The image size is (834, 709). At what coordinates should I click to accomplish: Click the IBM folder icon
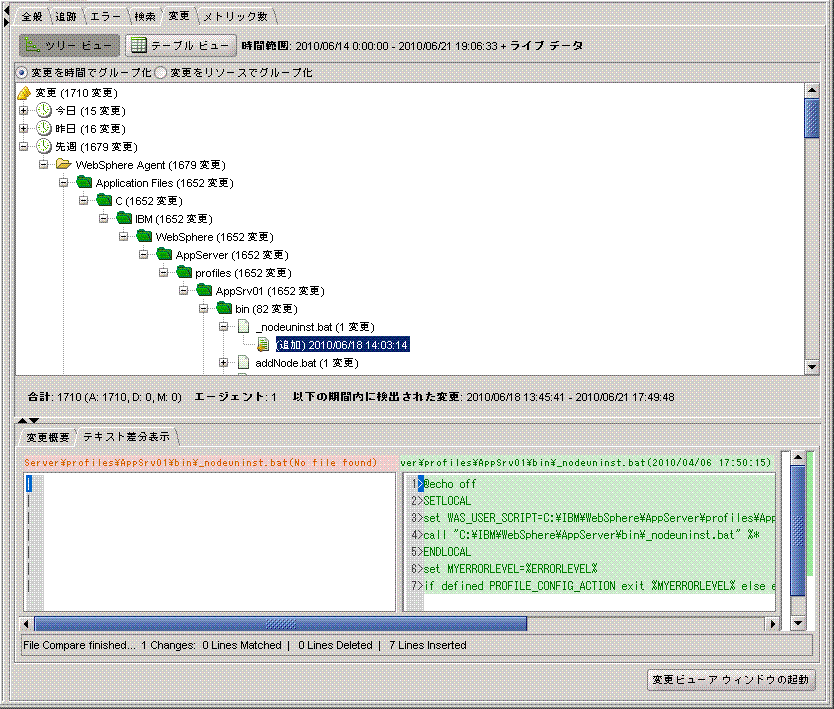124,218
